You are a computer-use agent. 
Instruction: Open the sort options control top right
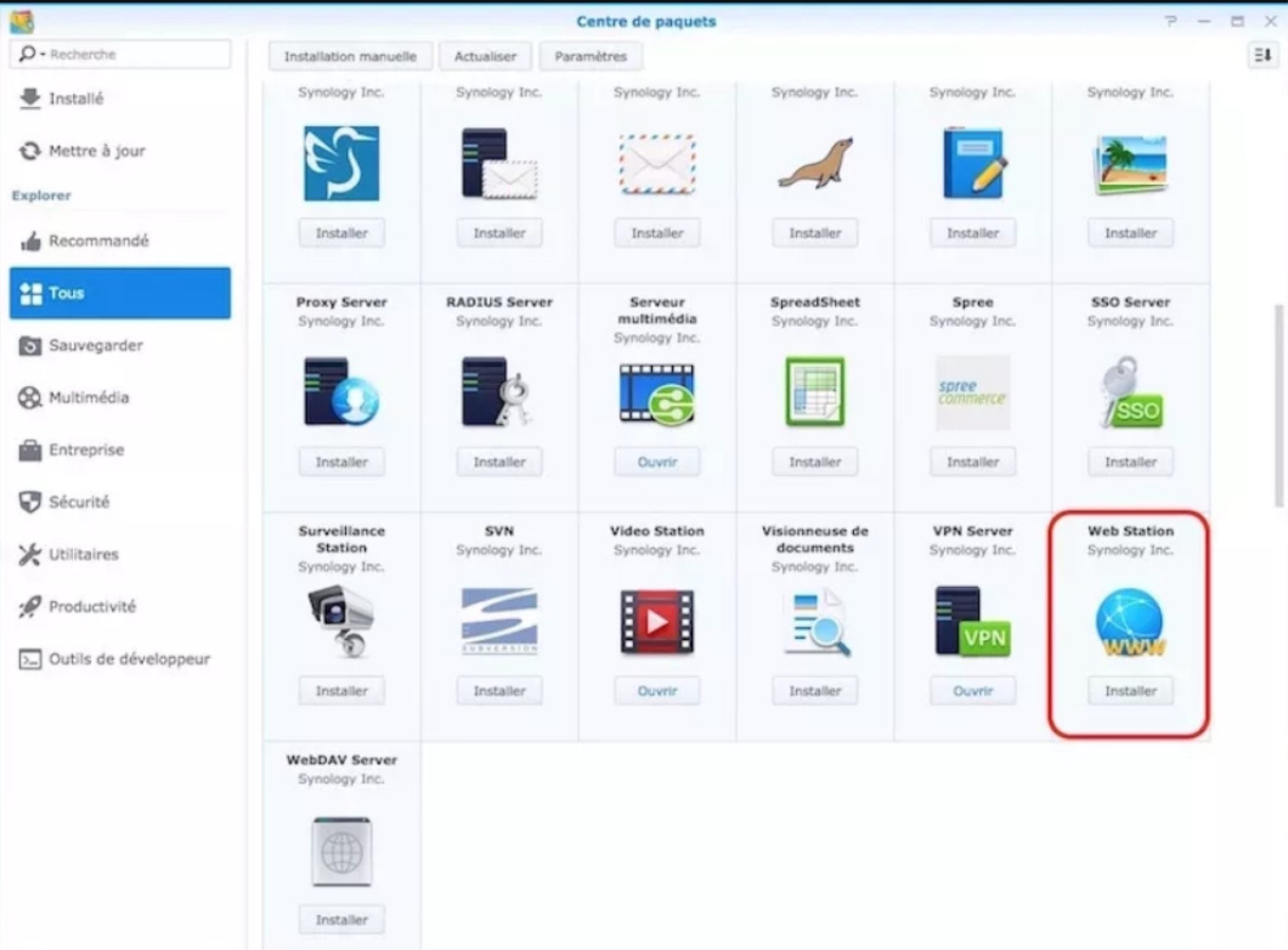1262,55
